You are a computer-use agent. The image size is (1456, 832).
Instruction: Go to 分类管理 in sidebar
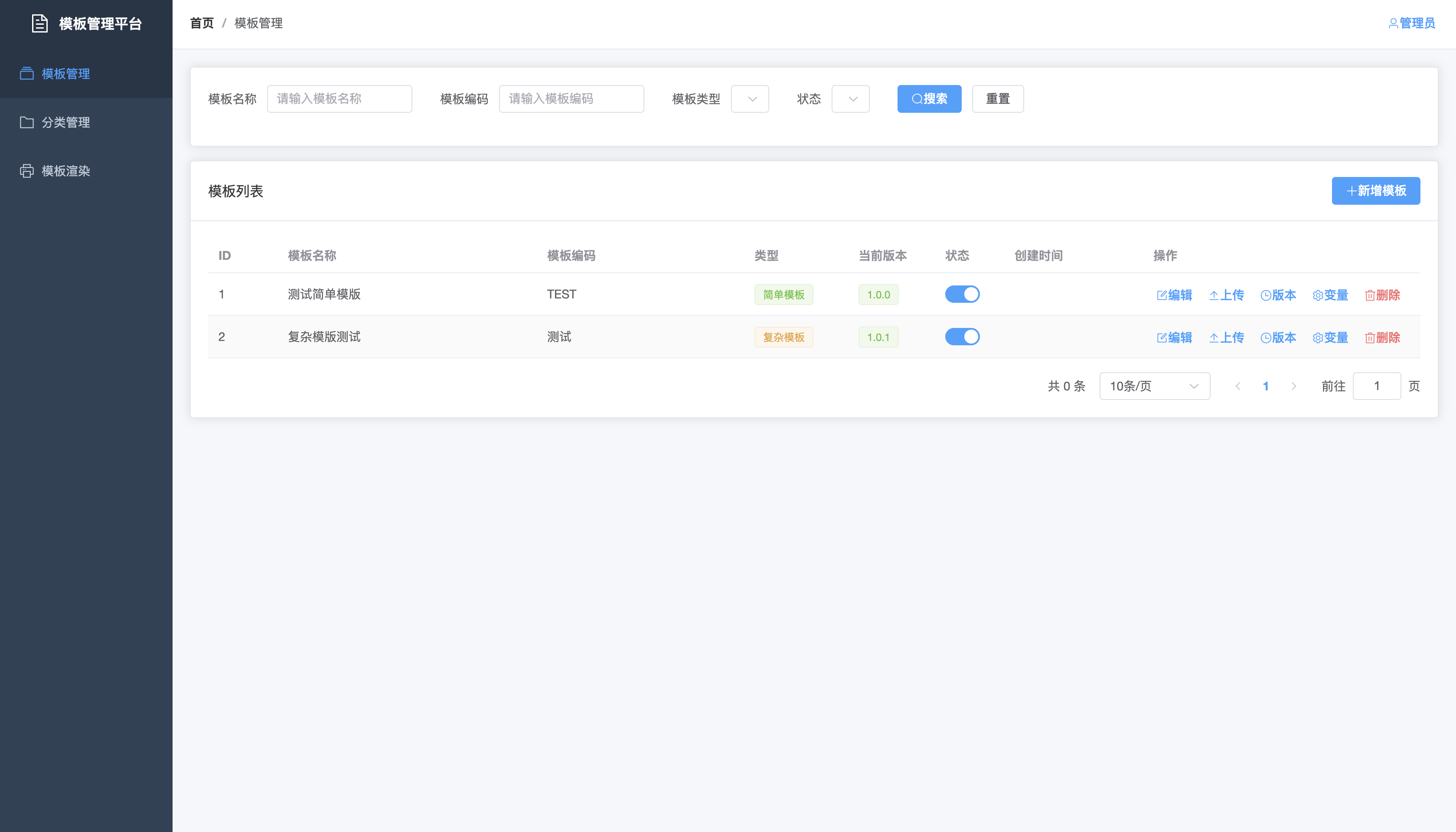(65, 122)
